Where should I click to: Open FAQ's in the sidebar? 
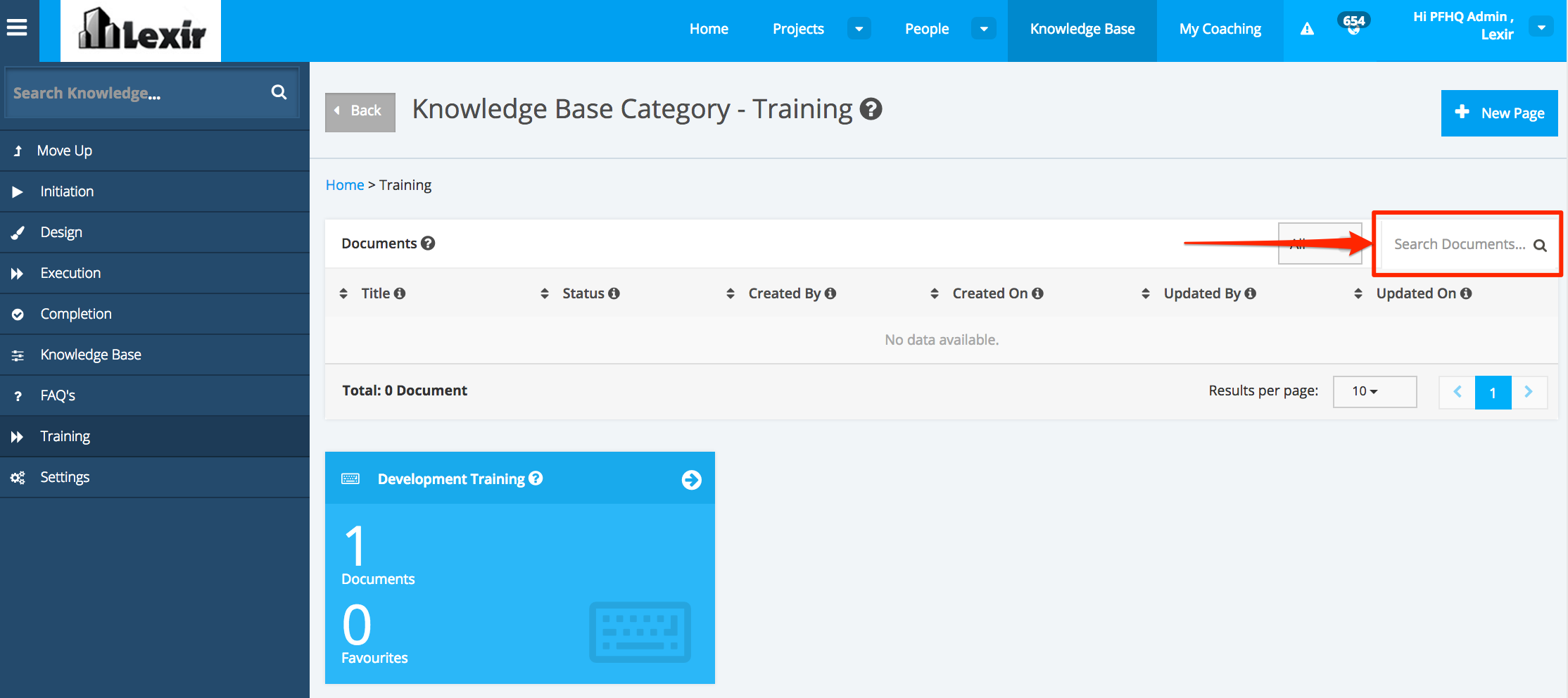pyautogui.click(x=155, y=395)
